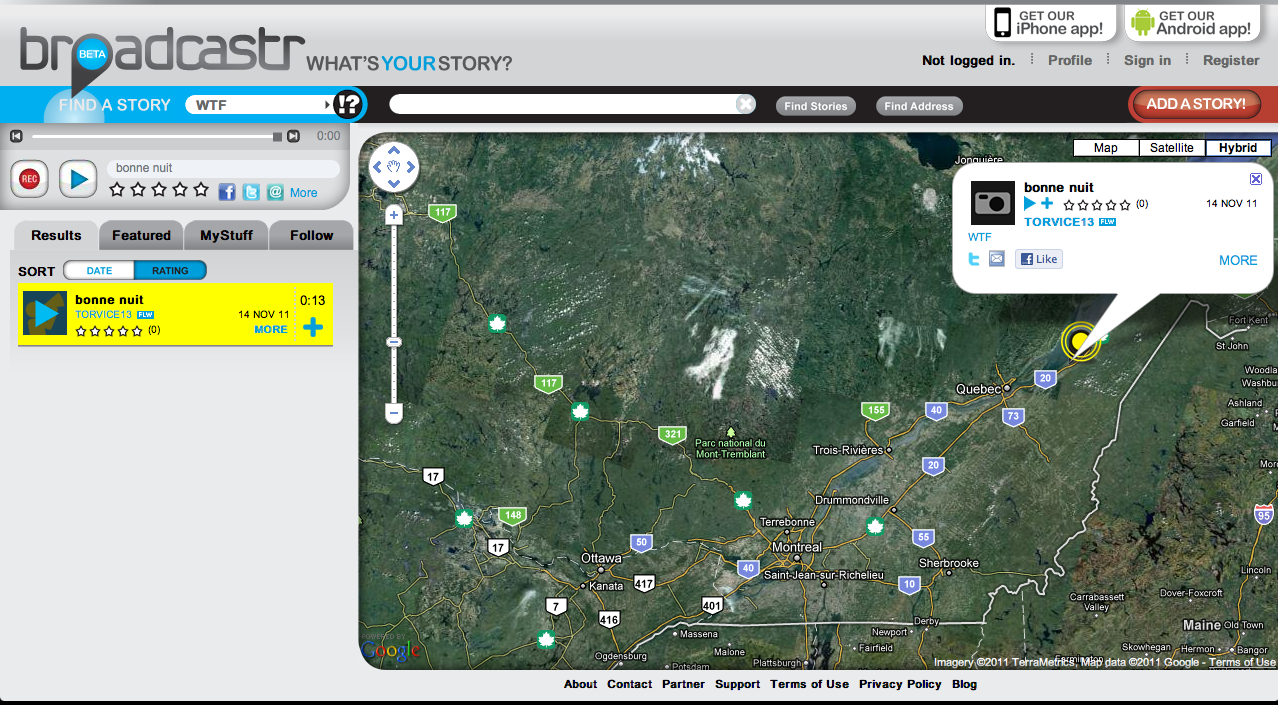The image size is (1278, 705).
Task: Email story from map popup envelope icon
Action: (x=997, y=259)
